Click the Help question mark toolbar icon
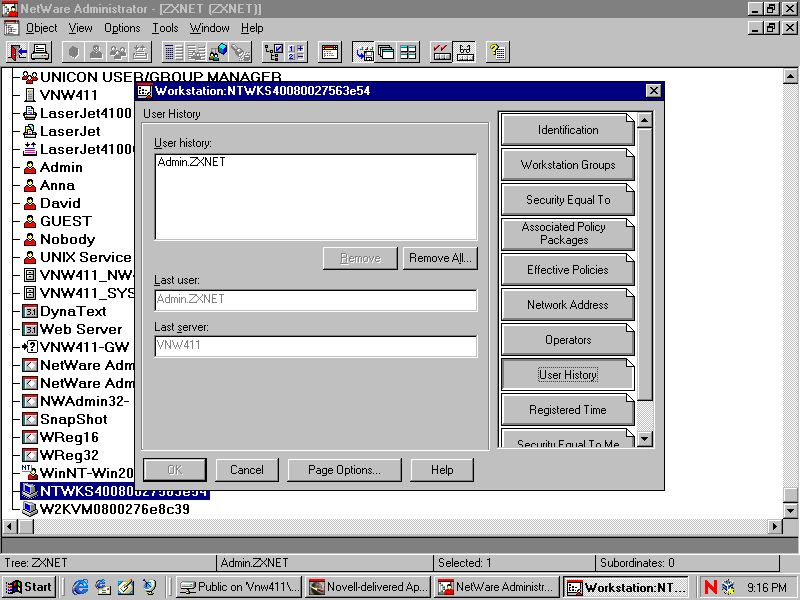The height and width of the screenshot is (600, 800). (497, 52)
